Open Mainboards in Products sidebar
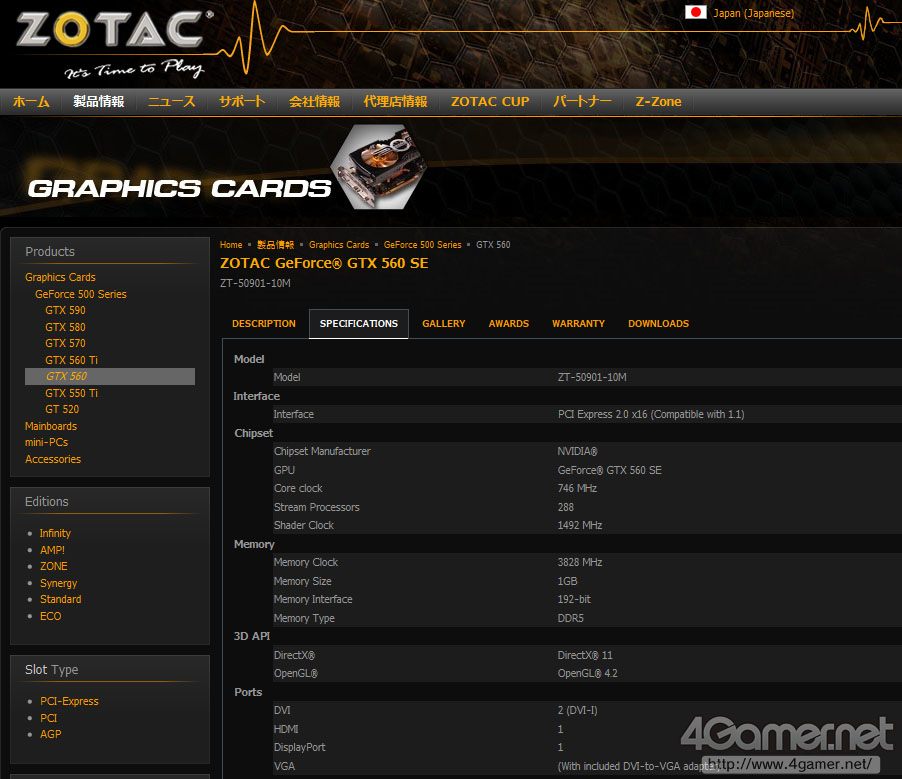The height and width of the screenshot is (779, 902). point(51,426)
